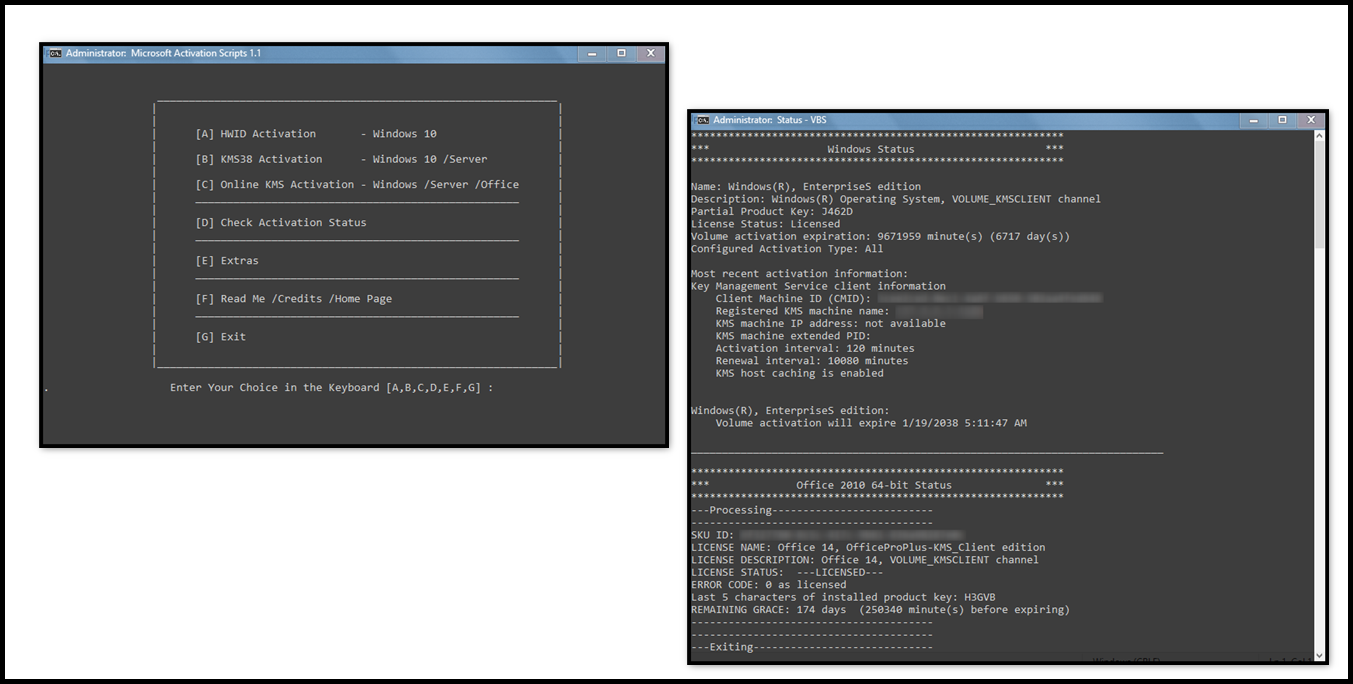Click the "REMAINING GRACE: 174 days" line

click(881, 610)
